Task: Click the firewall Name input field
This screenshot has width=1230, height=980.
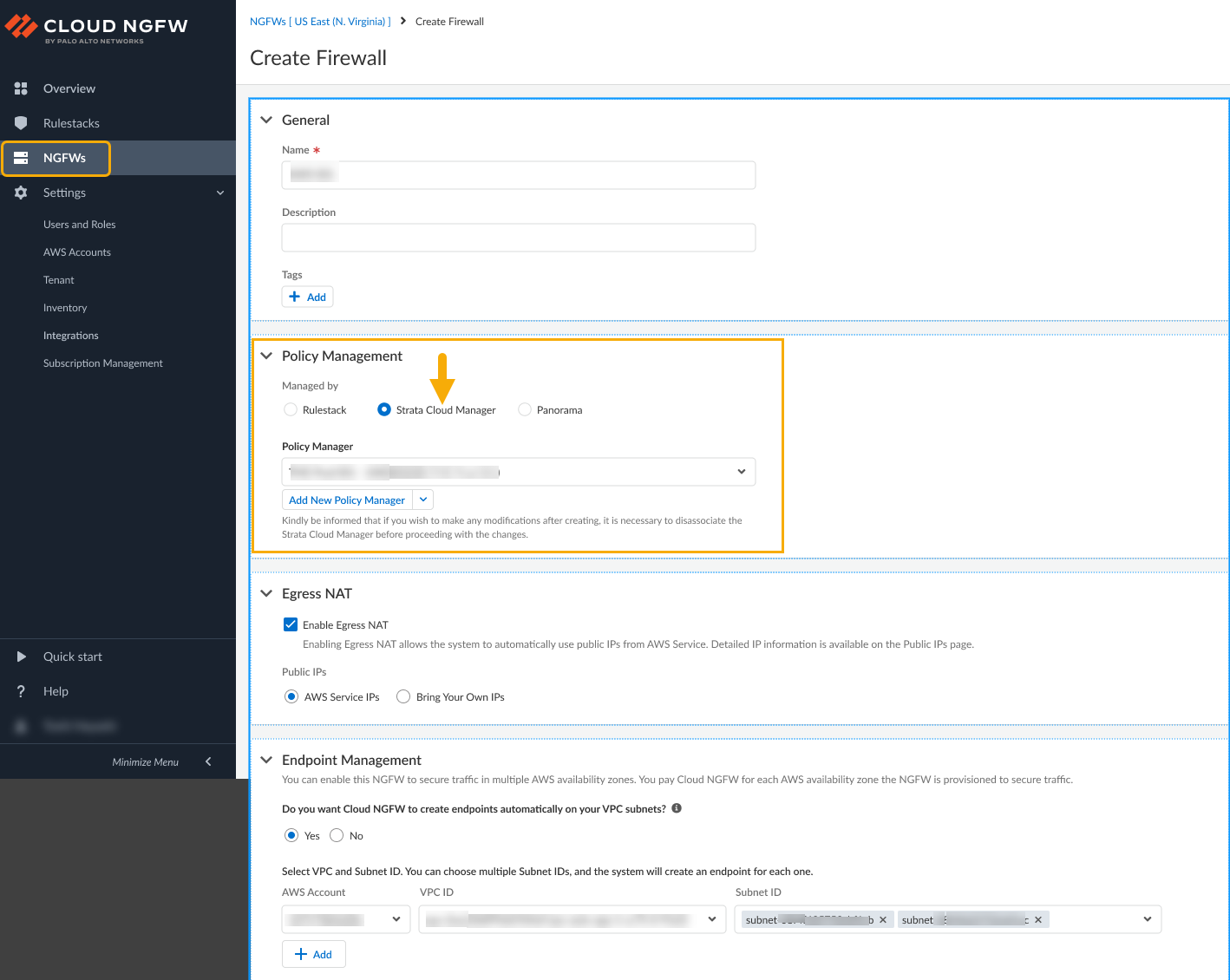Action: click(519, 175)
